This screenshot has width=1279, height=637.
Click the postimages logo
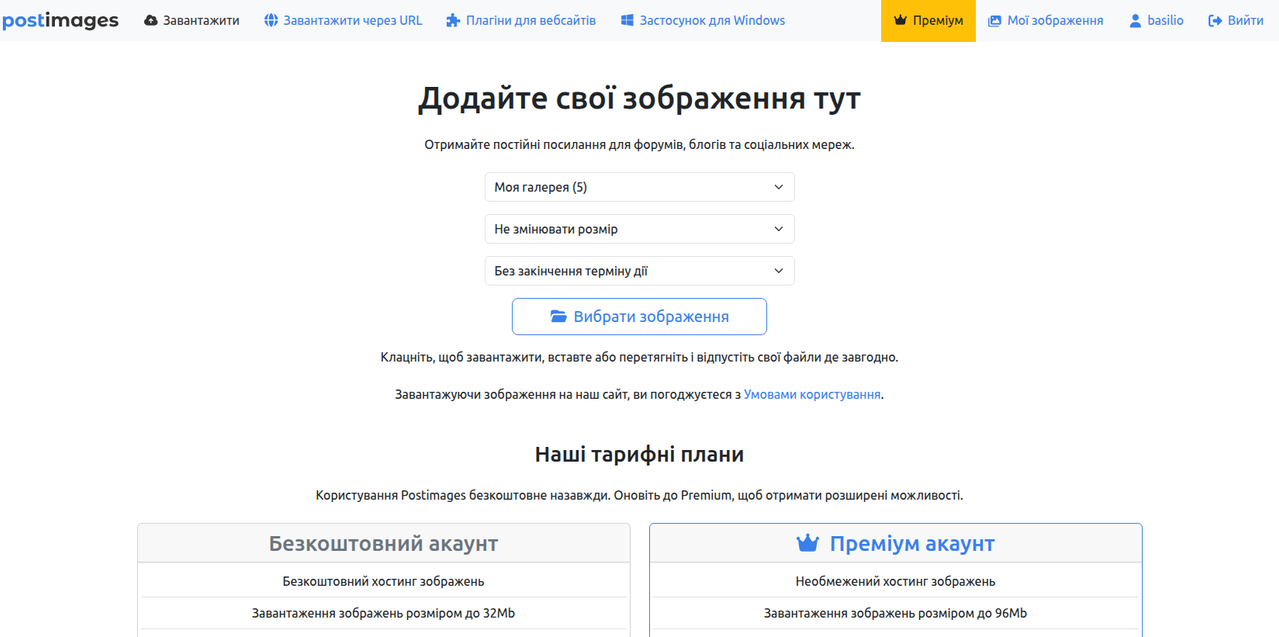pos(60,20)
